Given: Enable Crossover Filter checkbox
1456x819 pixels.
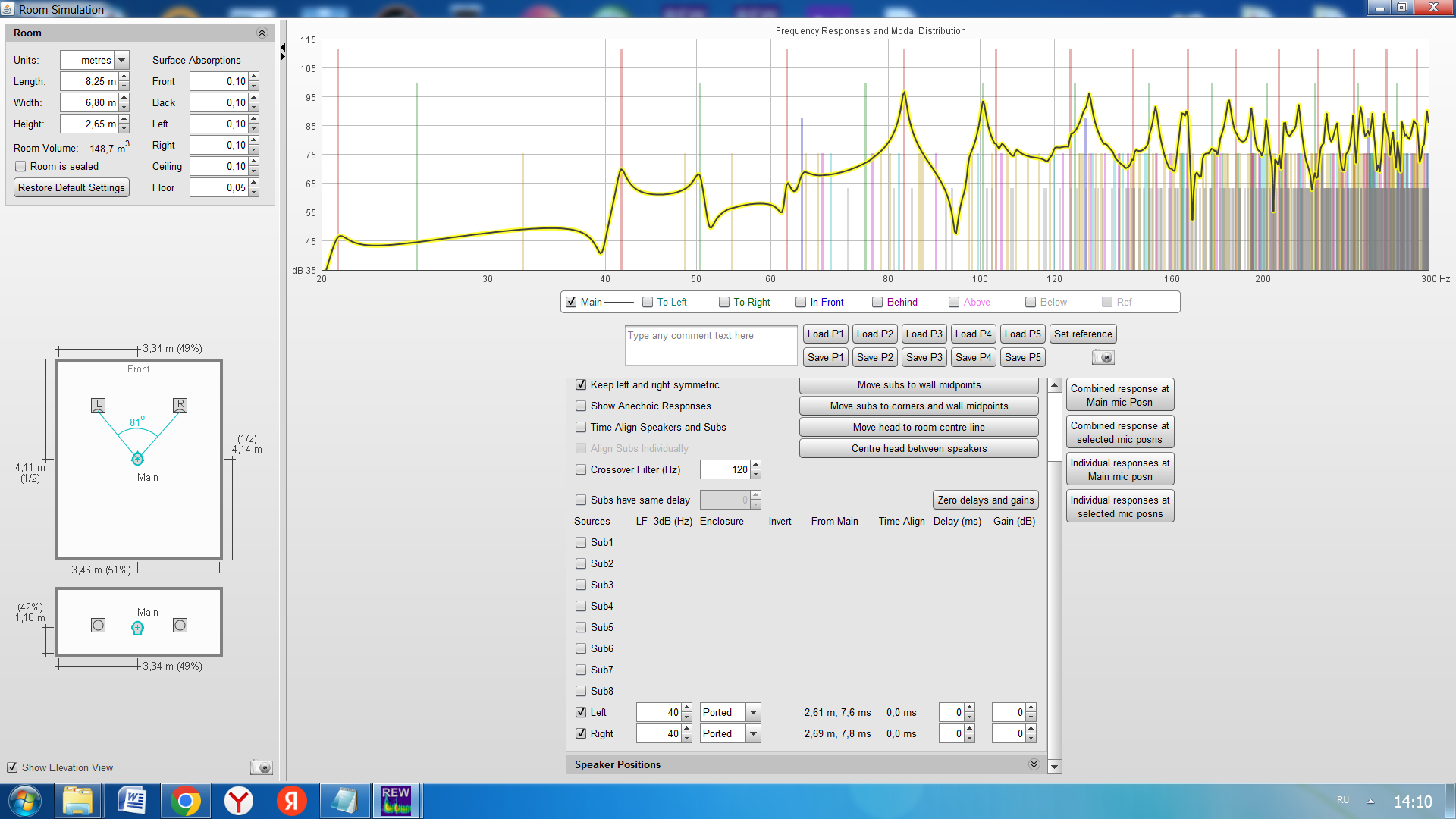Looking at the screenshot, I should point(581,469).
